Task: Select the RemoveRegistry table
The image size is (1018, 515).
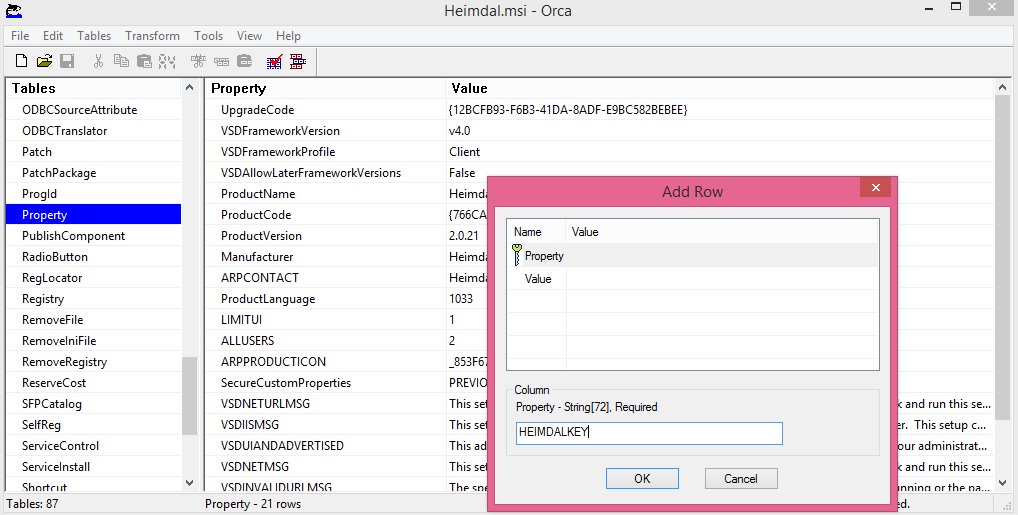Action: click(x=93, y=362)
